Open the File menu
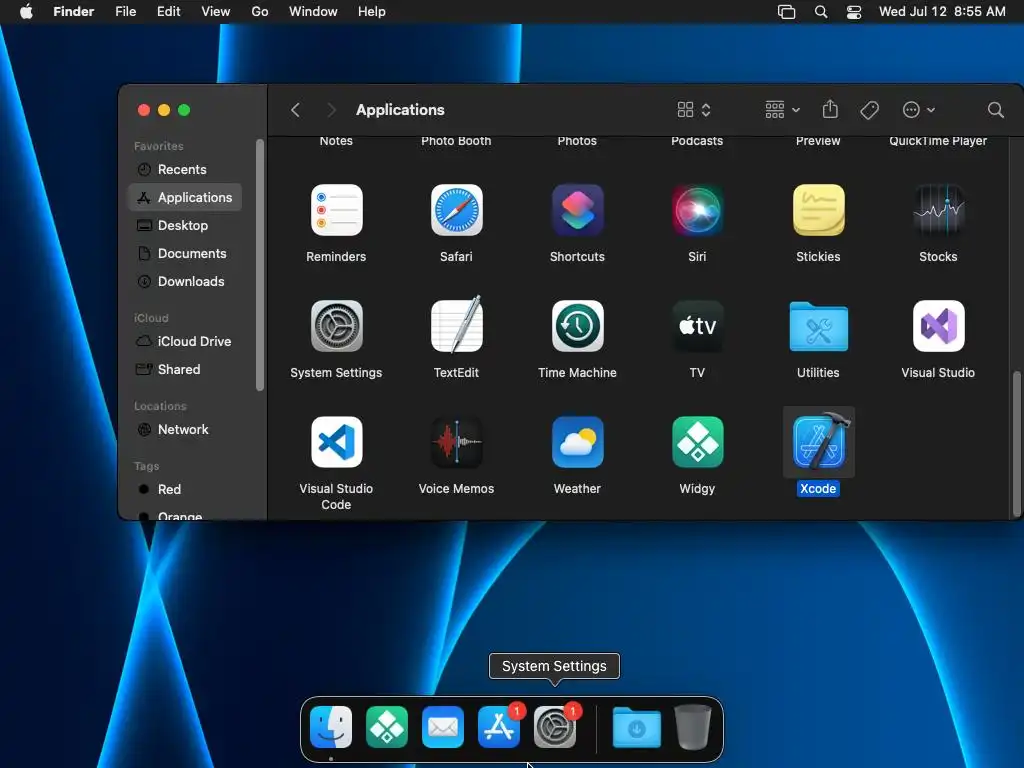The image size is (1024, 768). [x=125, y=12]
